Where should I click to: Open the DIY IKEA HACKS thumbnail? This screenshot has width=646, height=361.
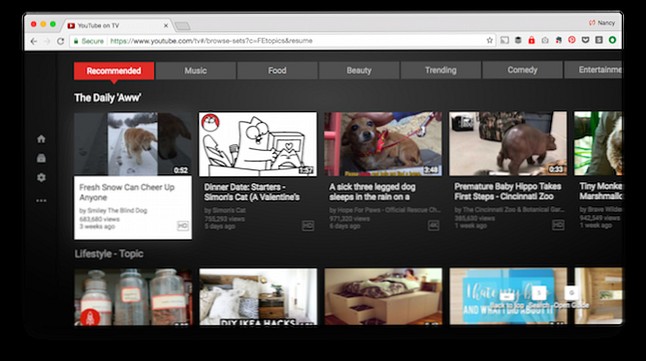pos(258,297)
